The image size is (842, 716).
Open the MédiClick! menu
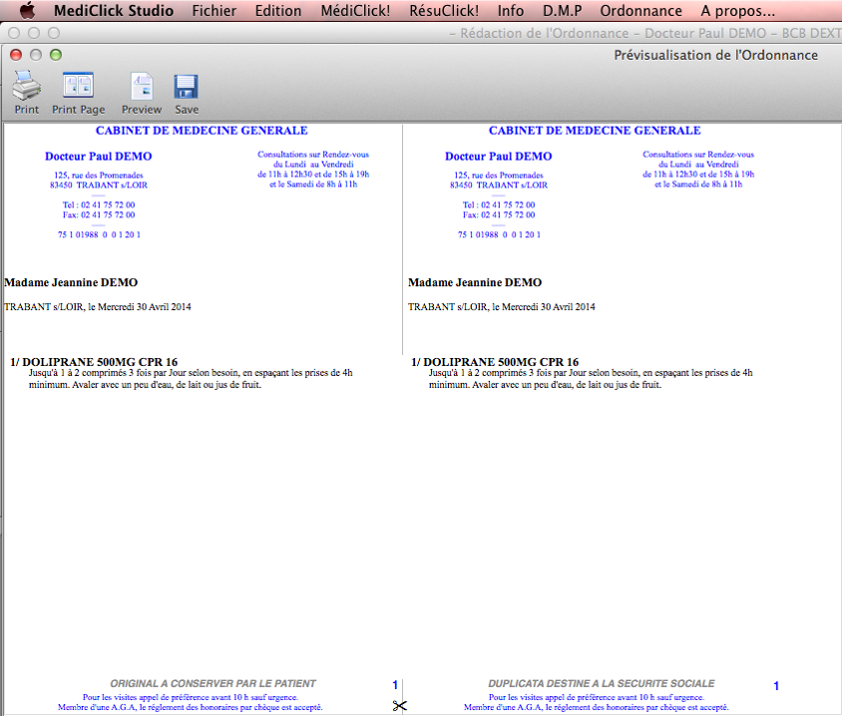(x=355, y=11)
